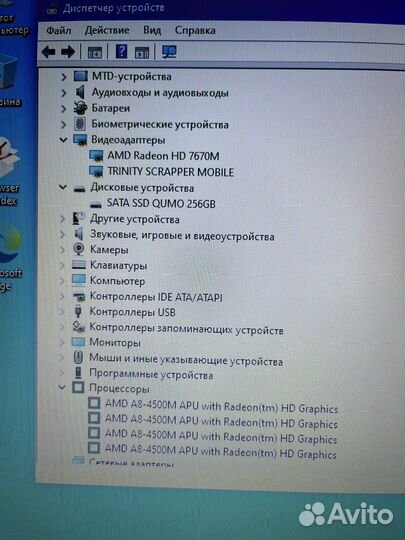405x540 pixels.
Task: Expand the MTD-устройства node
Action: point(63,77)
